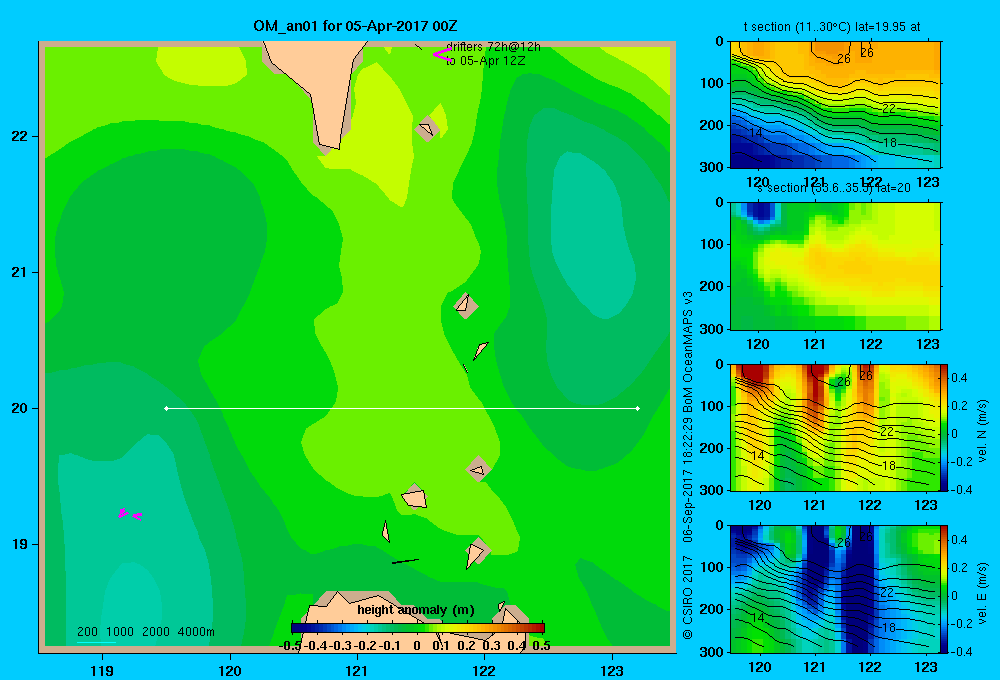The height and width of the screenshot is (680, 1000).
Task: Click the island near 121.95E 18.9N
Action: click(476, 552)
